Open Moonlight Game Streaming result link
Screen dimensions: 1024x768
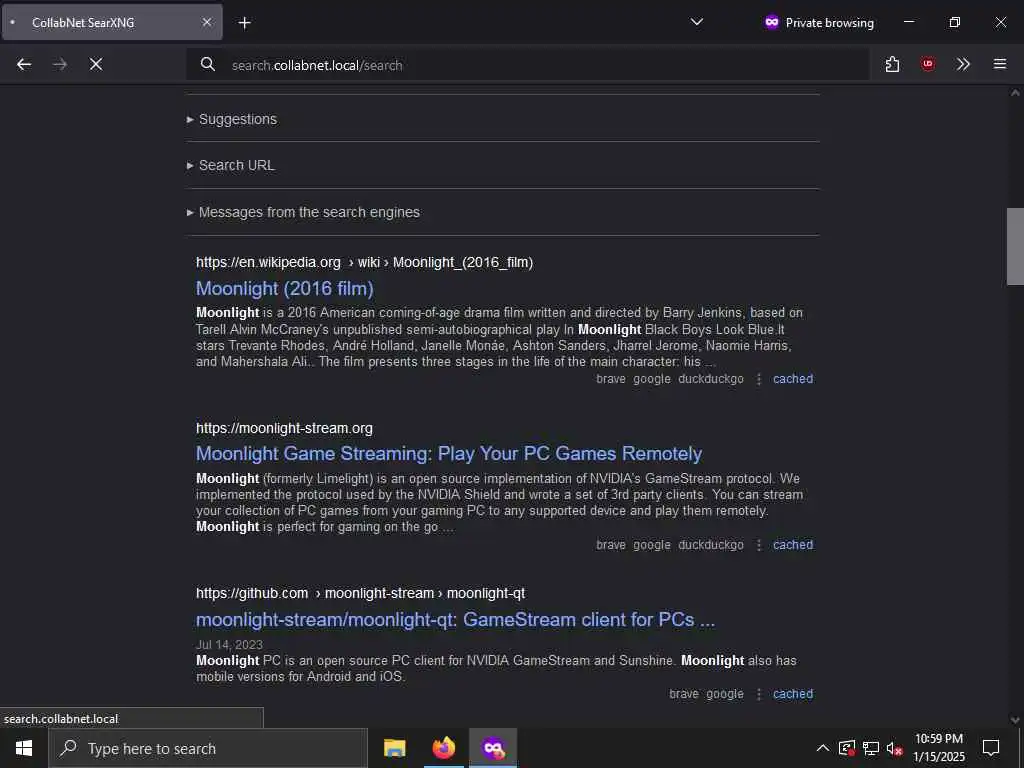point(449,453)
